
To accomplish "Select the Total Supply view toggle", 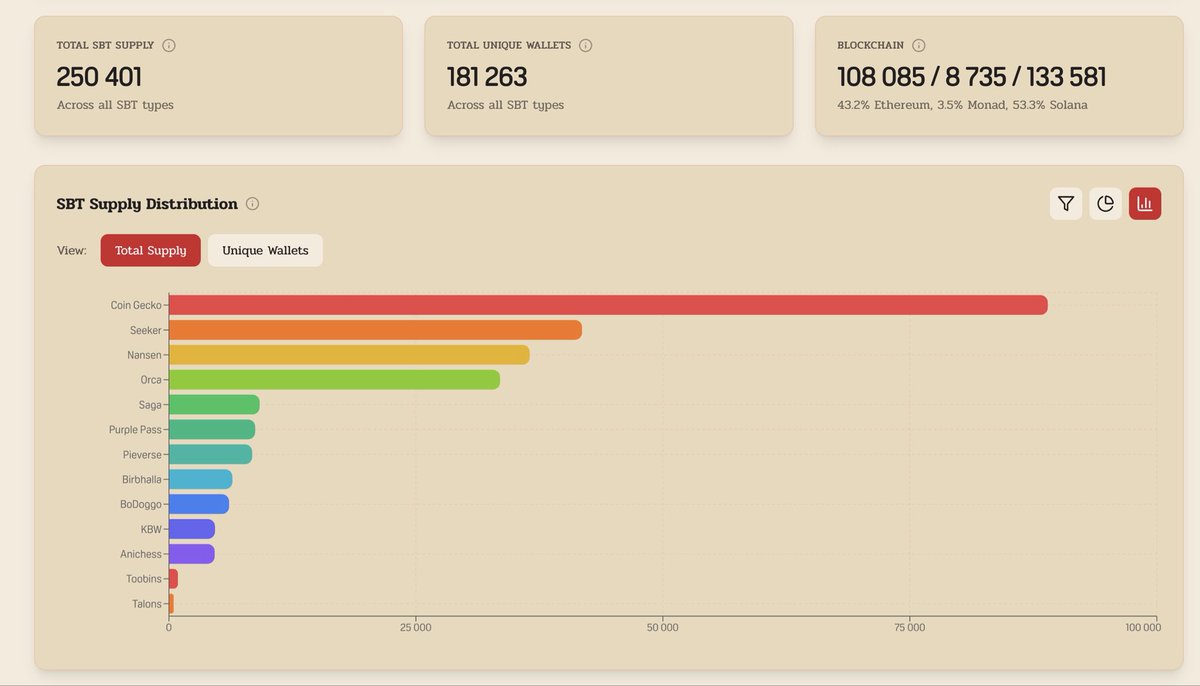I will [151, 251].
